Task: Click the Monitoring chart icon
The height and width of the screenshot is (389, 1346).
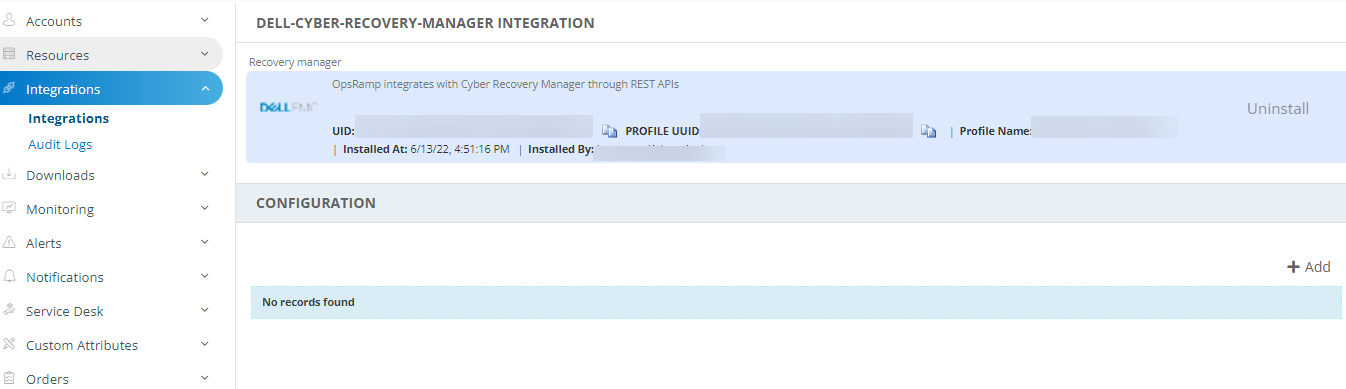Action: [9, 209]
